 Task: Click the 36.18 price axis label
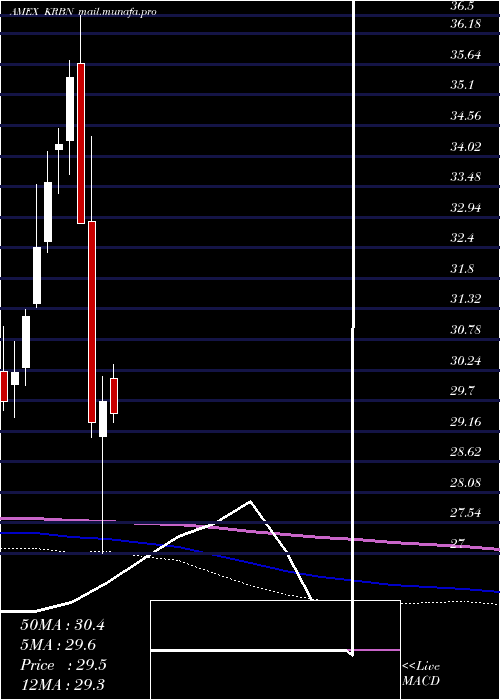[x=465, y=24]
